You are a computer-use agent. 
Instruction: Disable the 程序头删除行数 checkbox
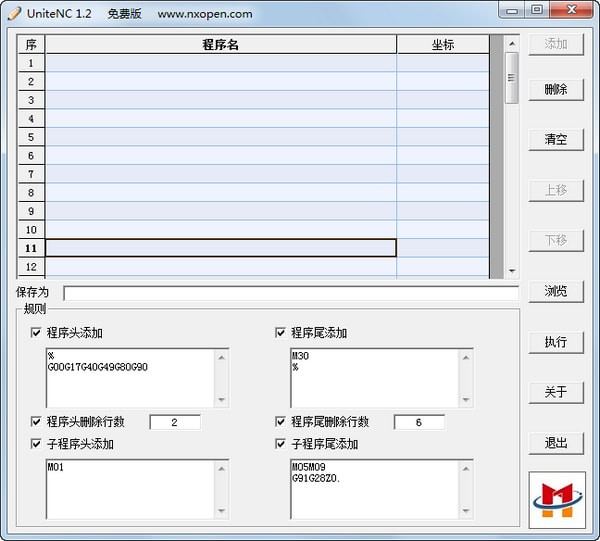click(36, 422)
